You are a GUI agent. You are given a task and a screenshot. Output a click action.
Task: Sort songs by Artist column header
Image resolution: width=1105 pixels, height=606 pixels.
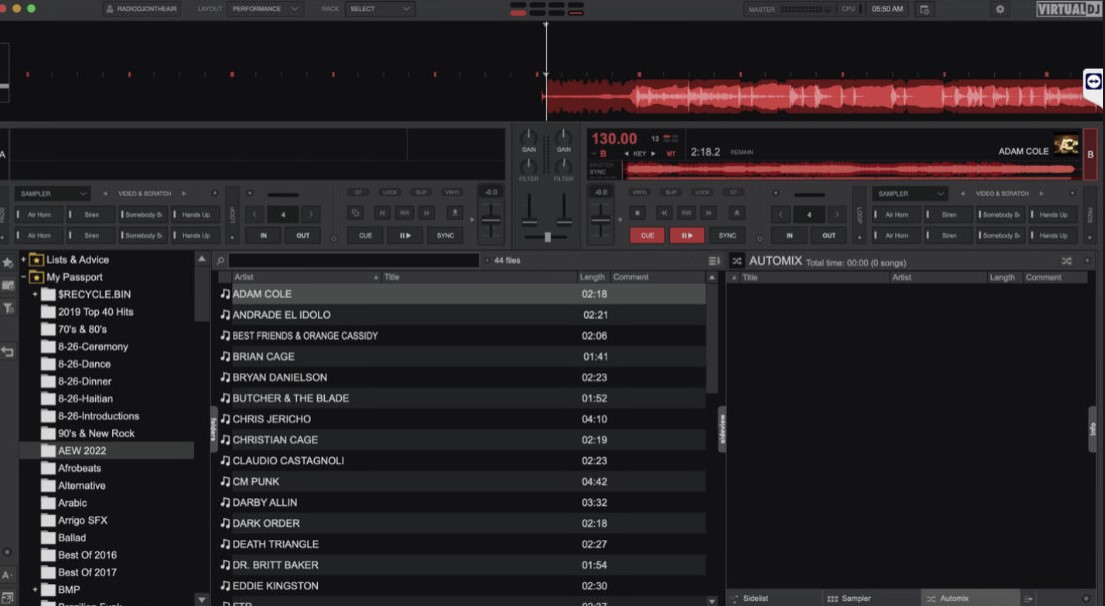click(306, 277)
